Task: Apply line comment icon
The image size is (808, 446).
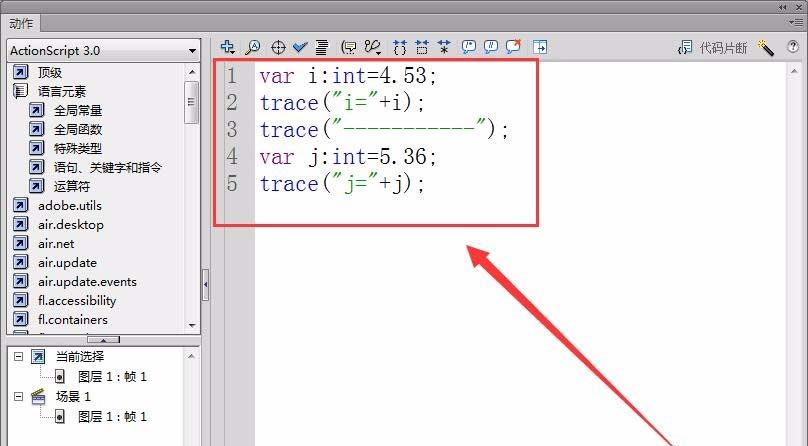Action: click(491, 47)
